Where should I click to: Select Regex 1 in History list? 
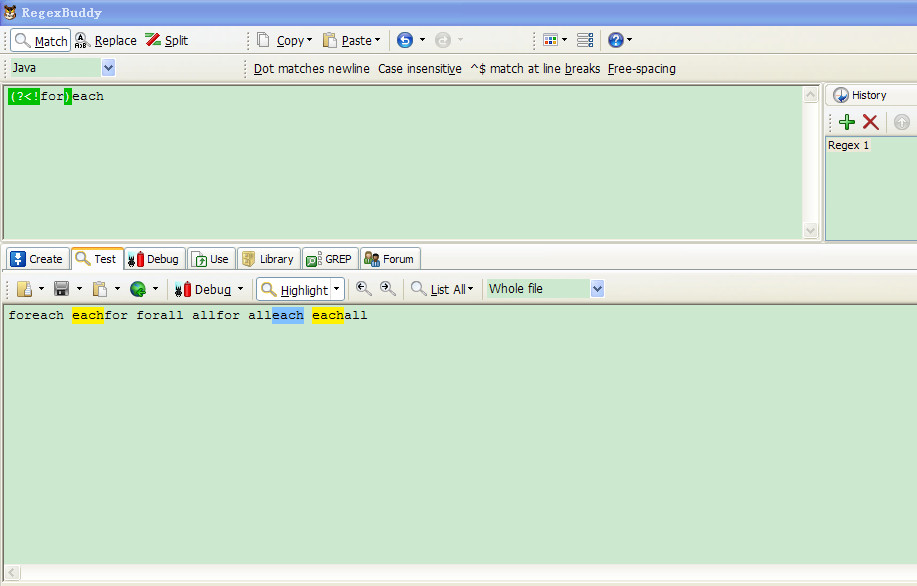coord(848,145)
